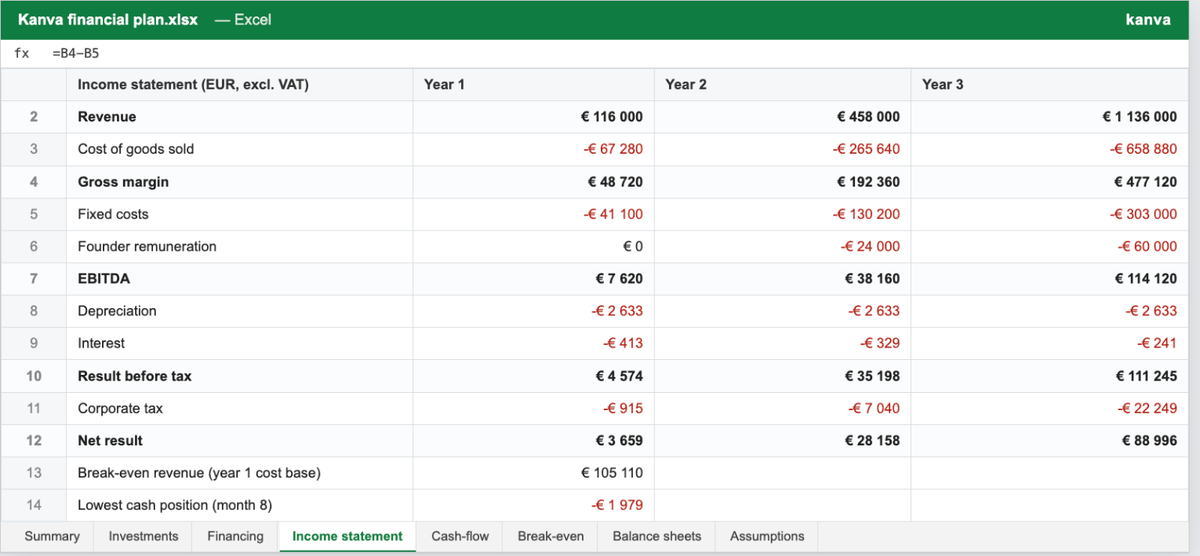The width and height of the screenshot is (1200, 556).
Task: Select gross margin cell € 192 360
Action: [781, 182]
